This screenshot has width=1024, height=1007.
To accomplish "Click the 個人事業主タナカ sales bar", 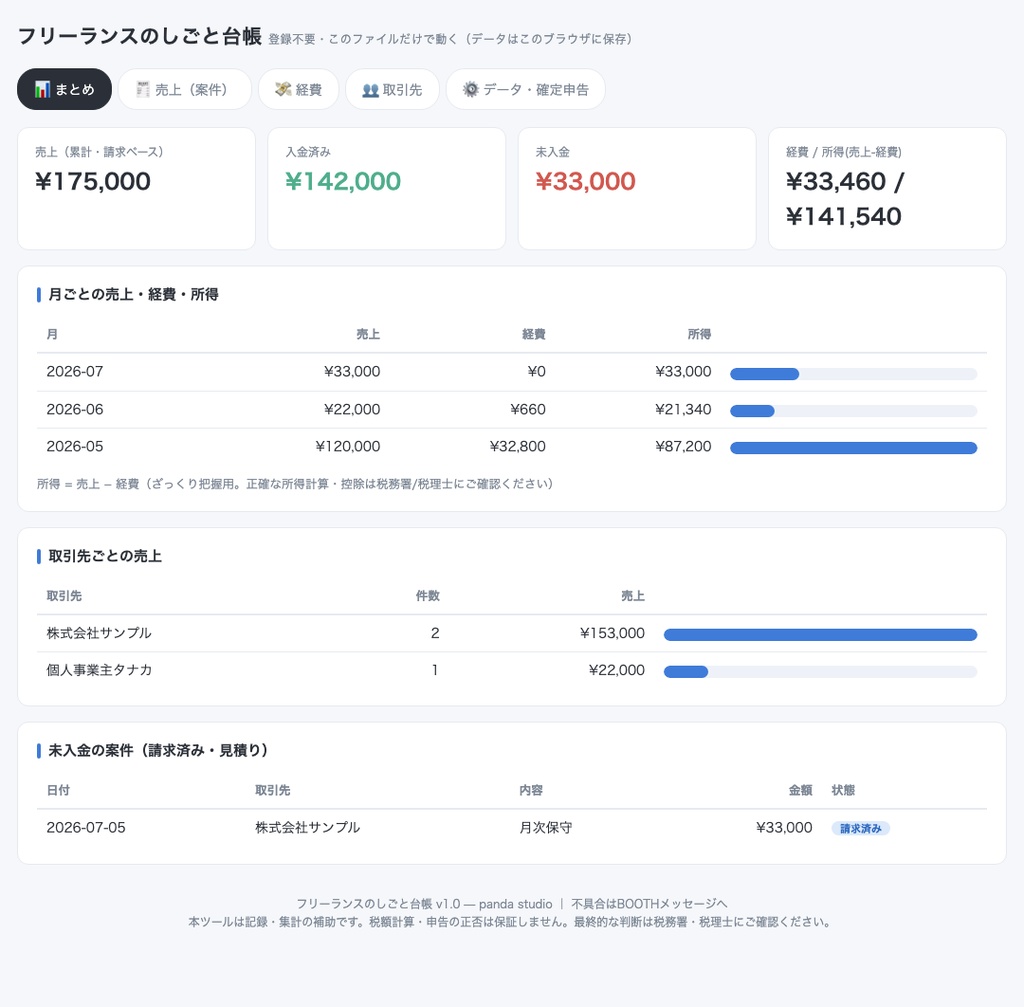I will (x=820, y=671).
